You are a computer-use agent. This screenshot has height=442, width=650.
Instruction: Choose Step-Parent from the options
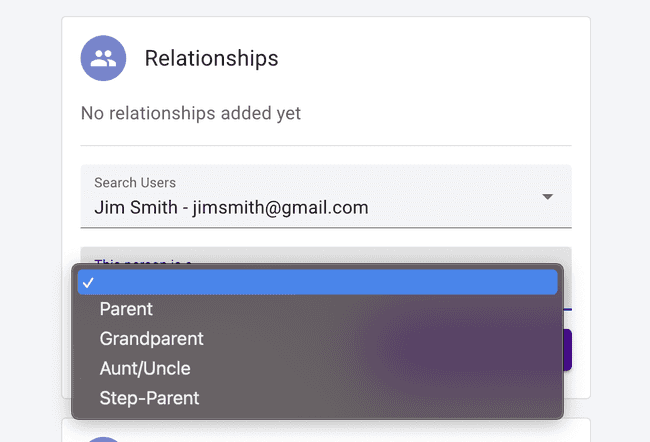click(x=149, y=398)
